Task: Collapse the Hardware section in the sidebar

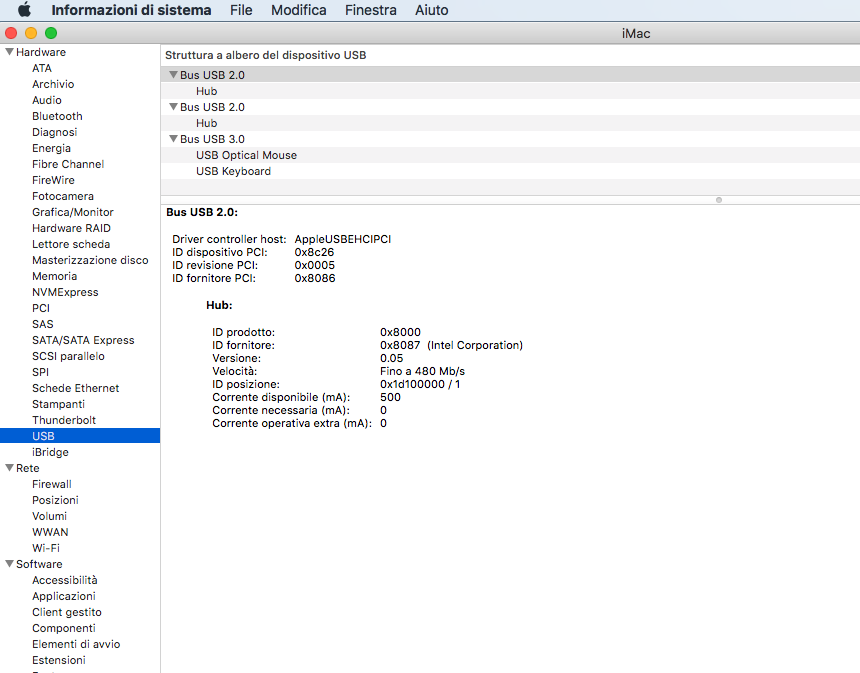Action: [x=9, y=52]
